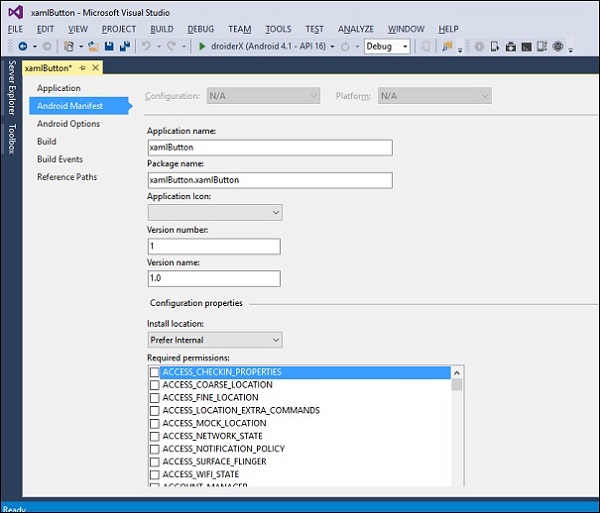The width and height of the screenshot is (600, 513).
Task: Open the BUILD menu
Action: pos(162,29)
